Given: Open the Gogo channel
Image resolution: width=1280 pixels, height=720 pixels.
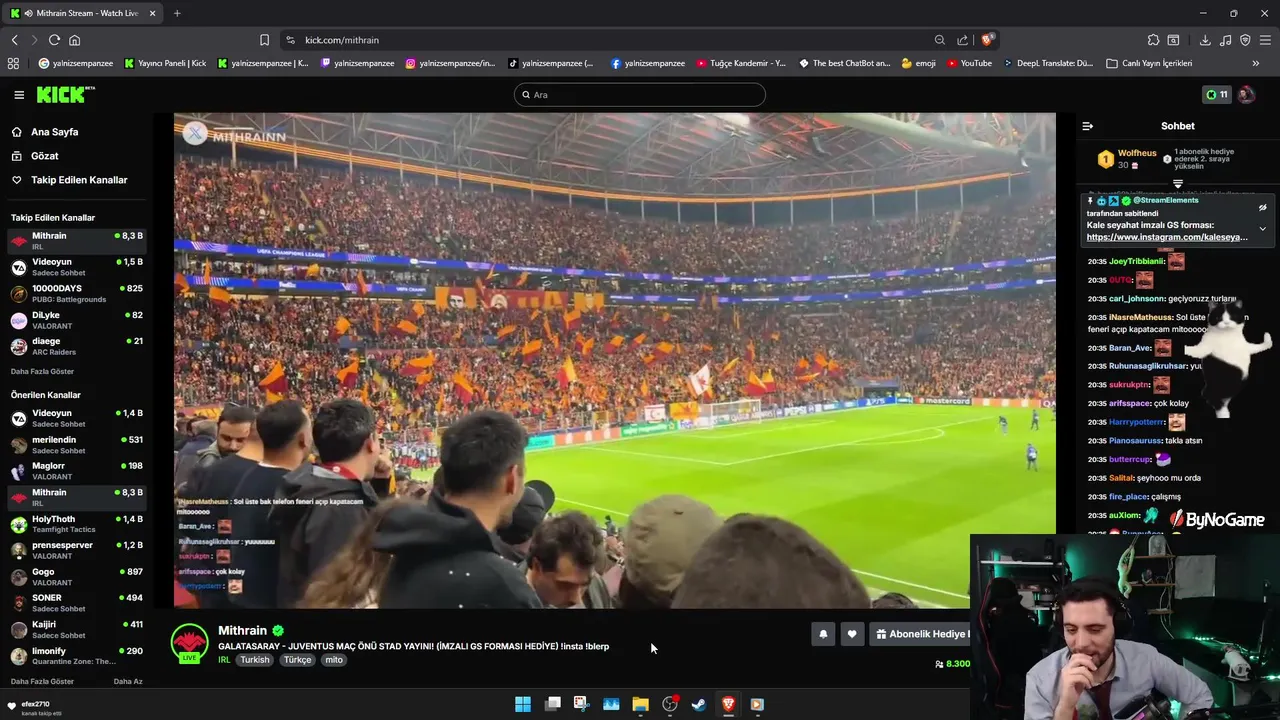Looking at the screenshot, I should click(x=76, y=577).
